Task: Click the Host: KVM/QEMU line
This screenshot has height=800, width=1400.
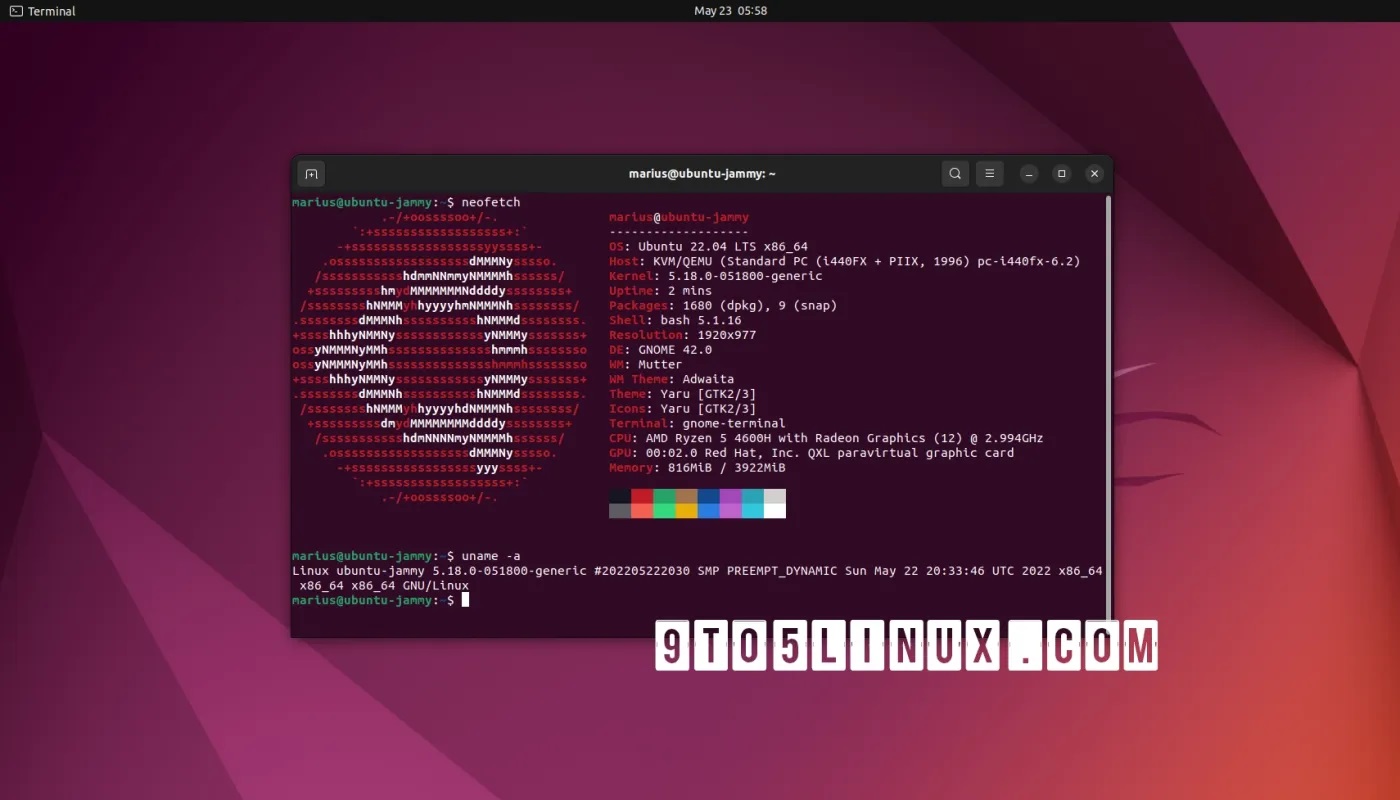Action: click(845, 262)
